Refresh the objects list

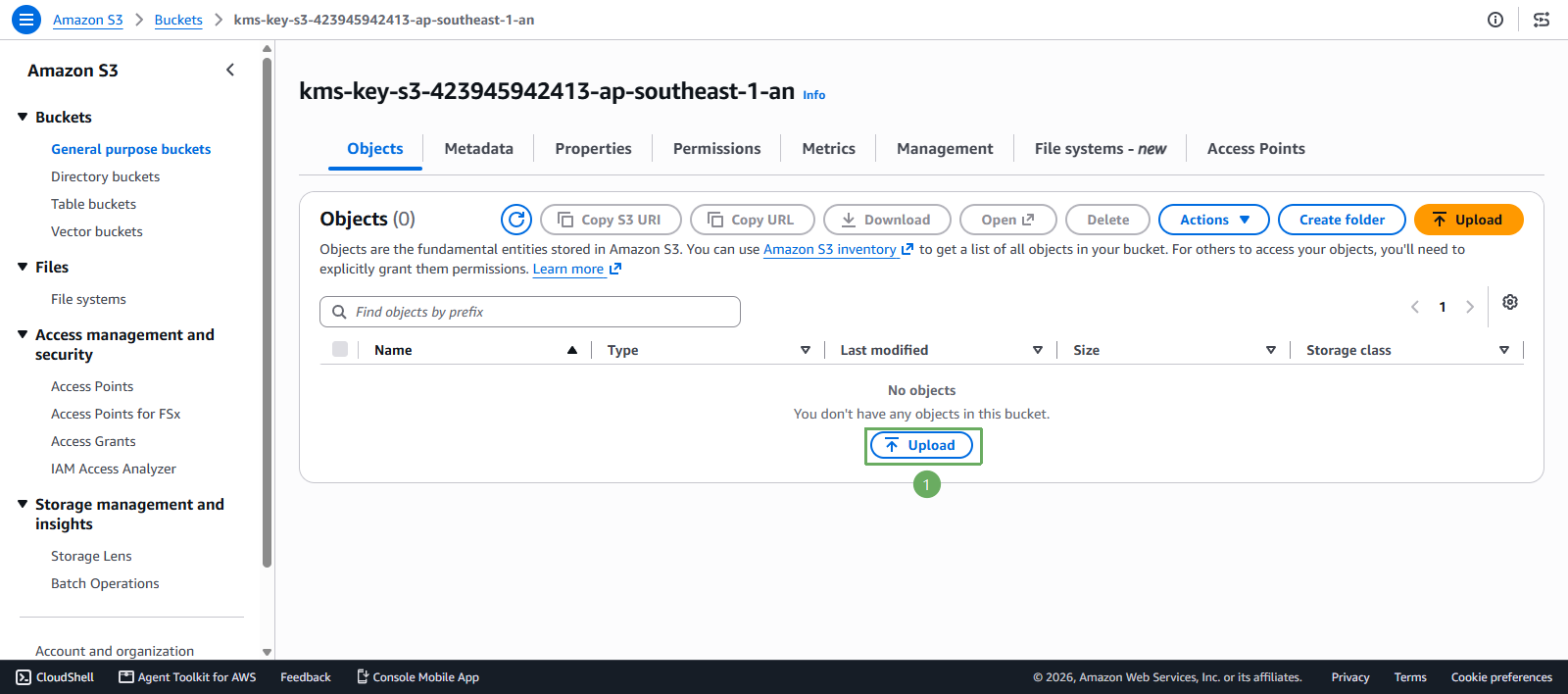click(516, 220)
